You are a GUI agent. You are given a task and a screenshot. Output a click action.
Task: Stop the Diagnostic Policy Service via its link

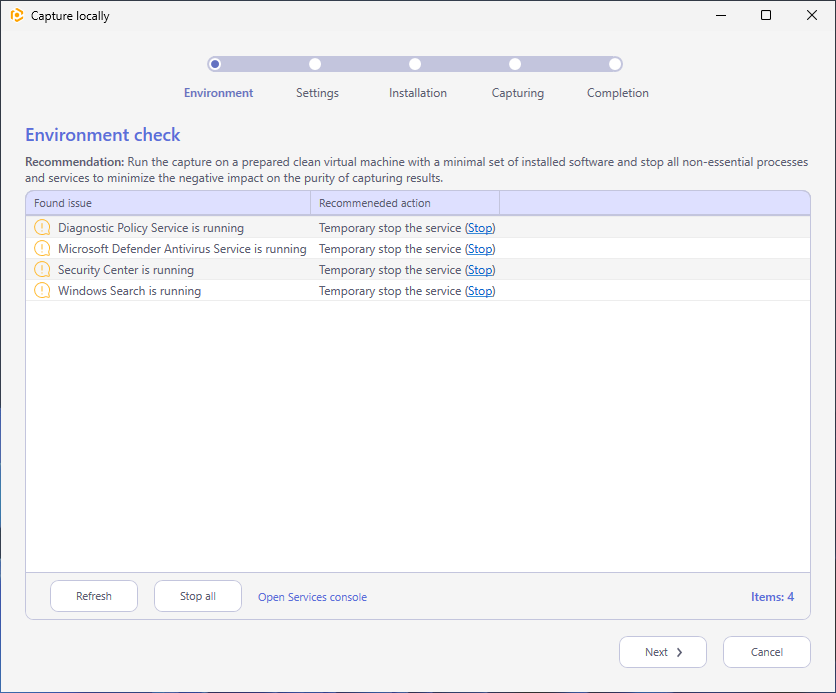click(x=480, y=228)
